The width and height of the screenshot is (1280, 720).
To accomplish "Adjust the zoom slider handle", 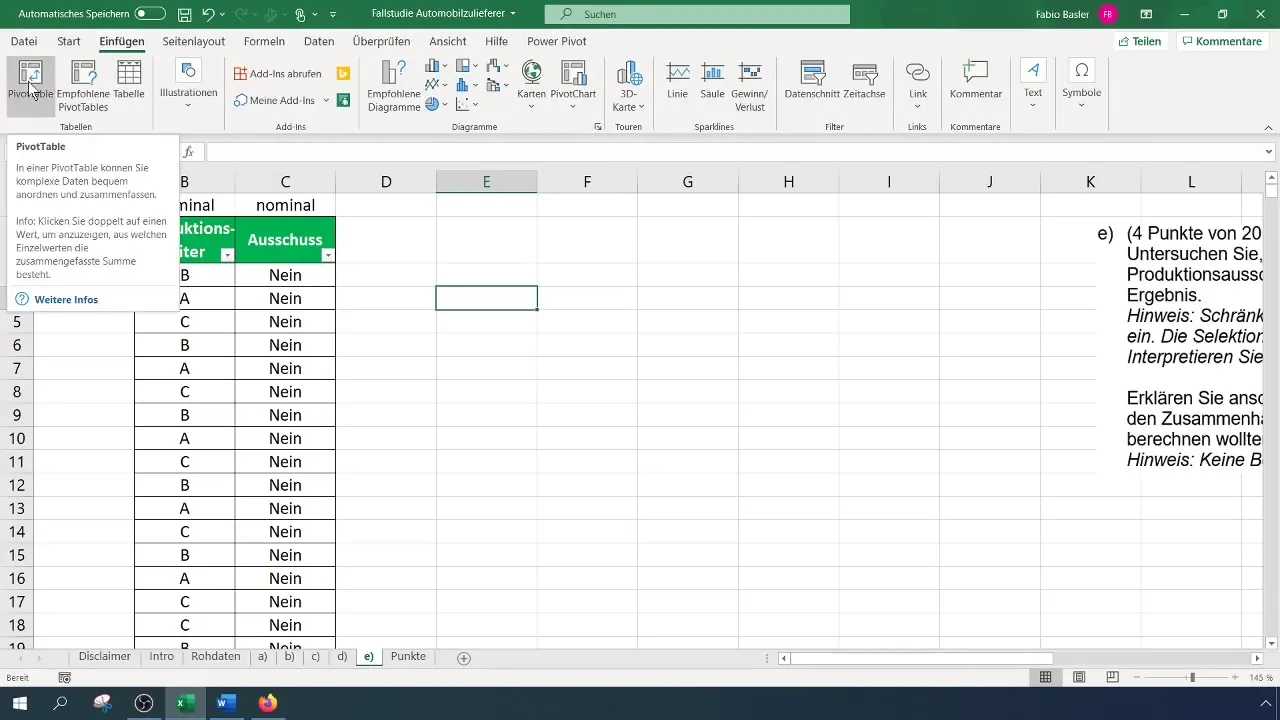I will click(1192, 677).
